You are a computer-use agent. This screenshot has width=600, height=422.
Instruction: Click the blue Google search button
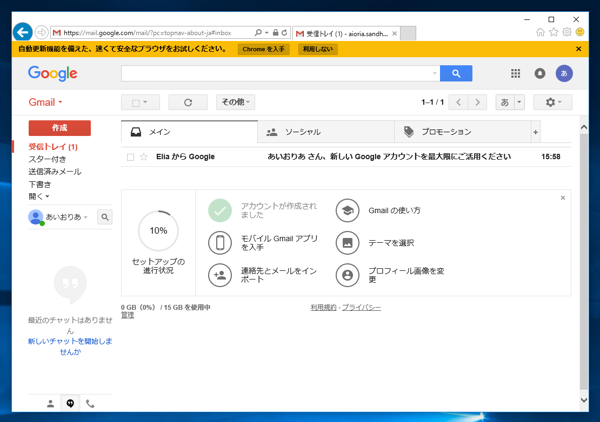pos(456,73)
